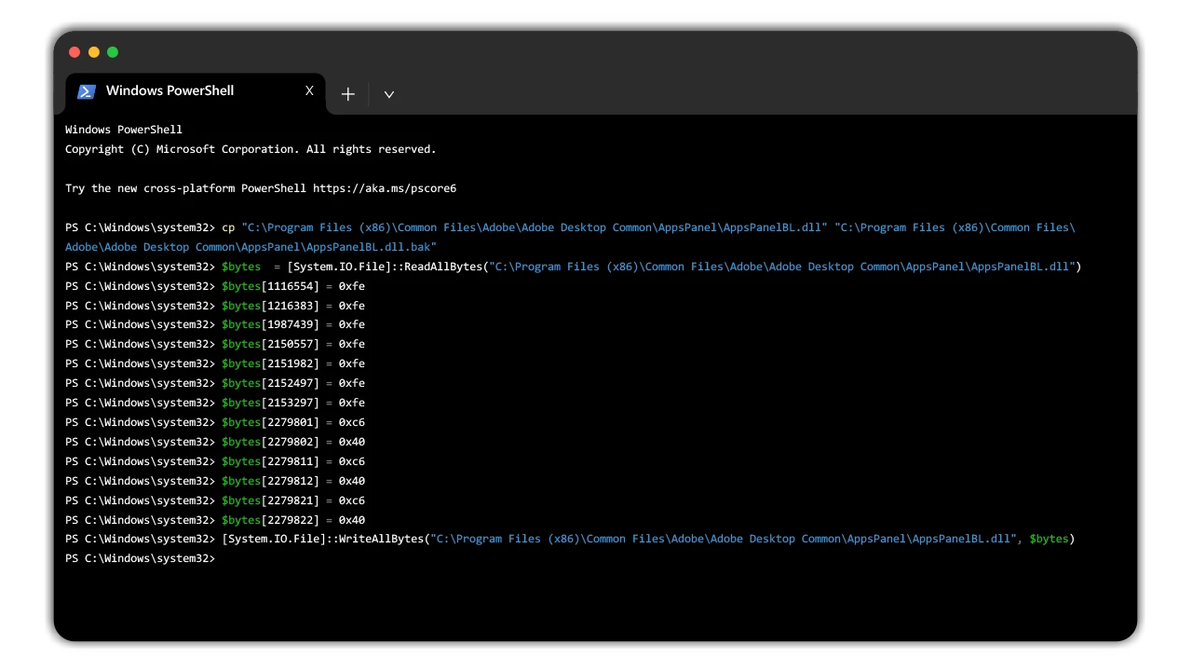This screenshot has width=1192, height=671.
Task: Click the Microsoft Corporation copyright line
Action: (x=250, y=149)
